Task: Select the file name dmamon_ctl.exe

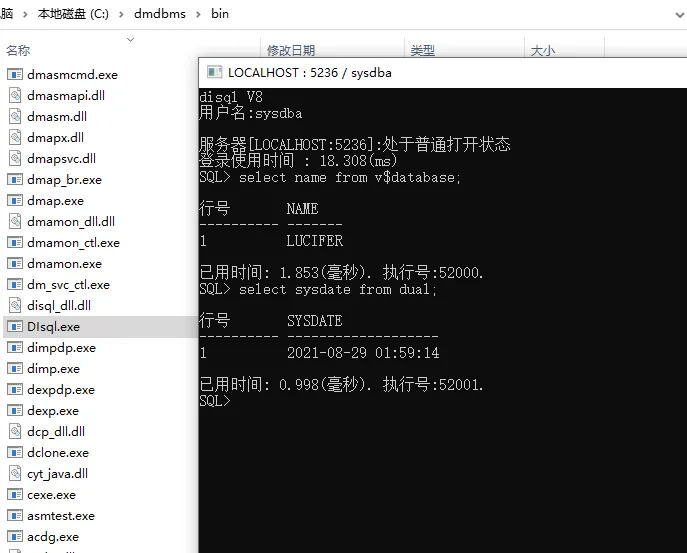Action: (x=73, y=242)
